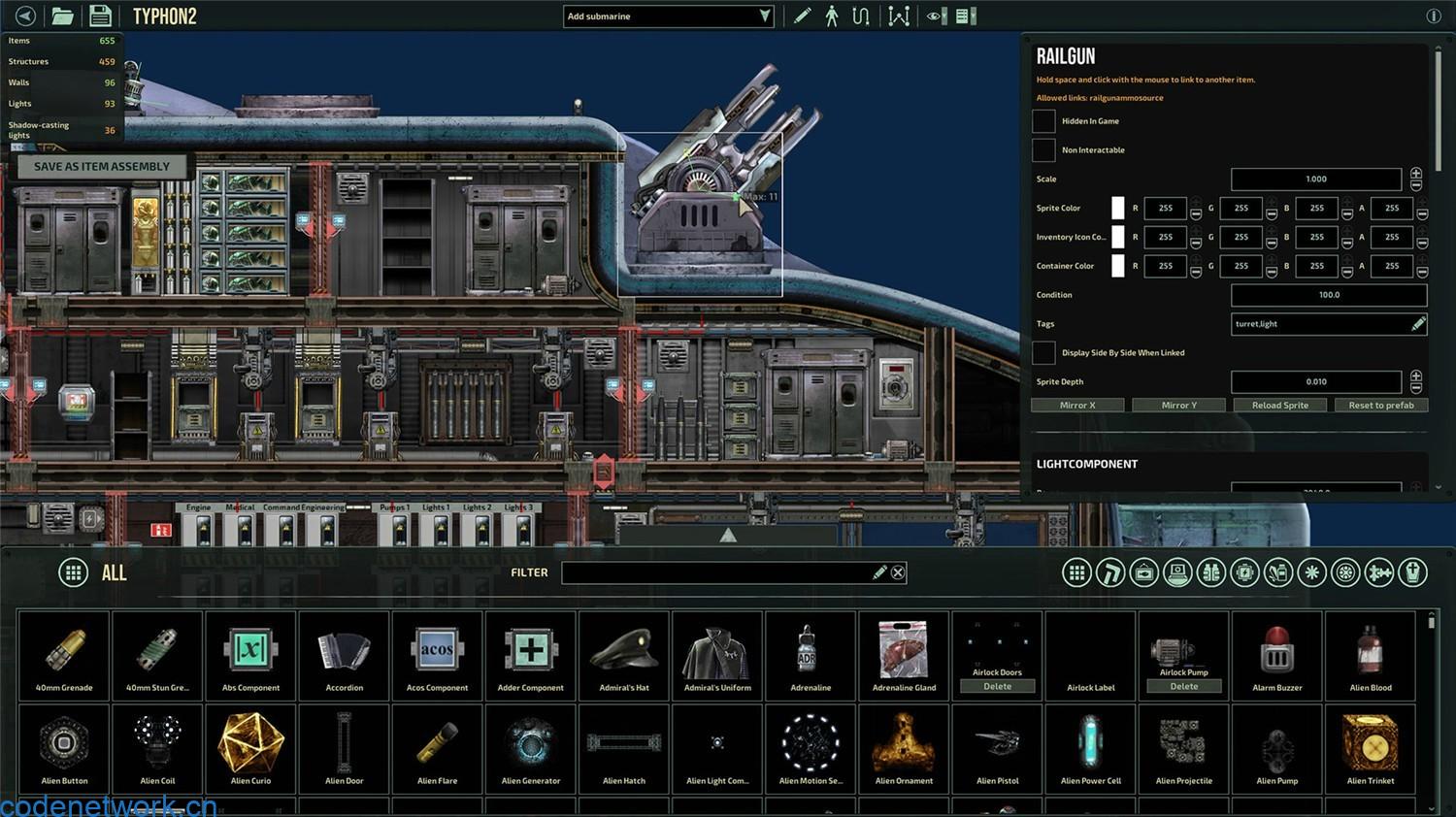
Task: Filter by item assembly puzzle icon
Action: click(x=1379, y=572)
